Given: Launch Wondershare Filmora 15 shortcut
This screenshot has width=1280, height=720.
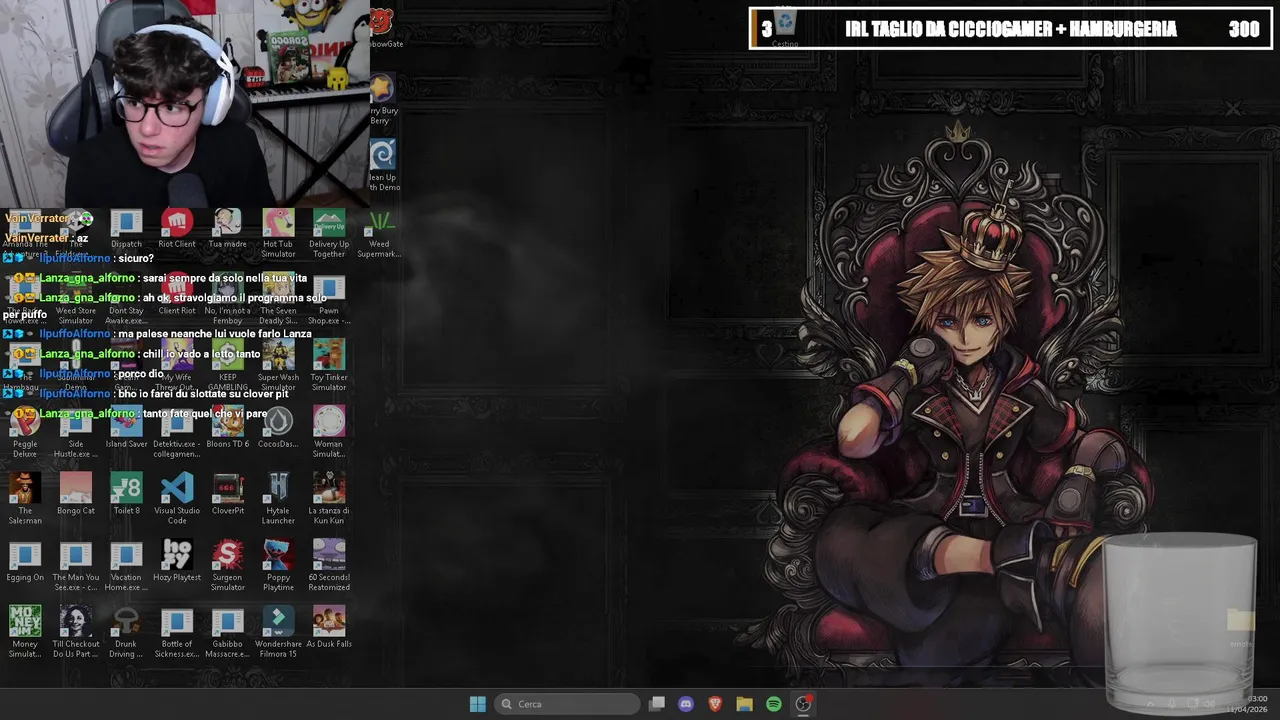Looking at the screenshot, I should (278, 633).
